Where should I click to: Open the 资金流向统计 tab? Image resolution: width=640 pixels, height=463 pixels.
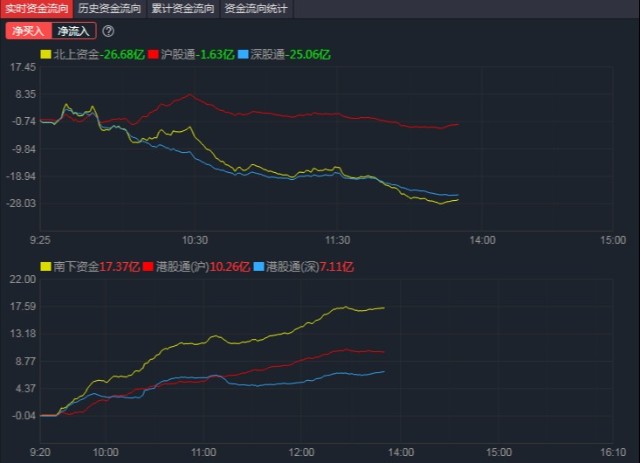tap(255, 8)
